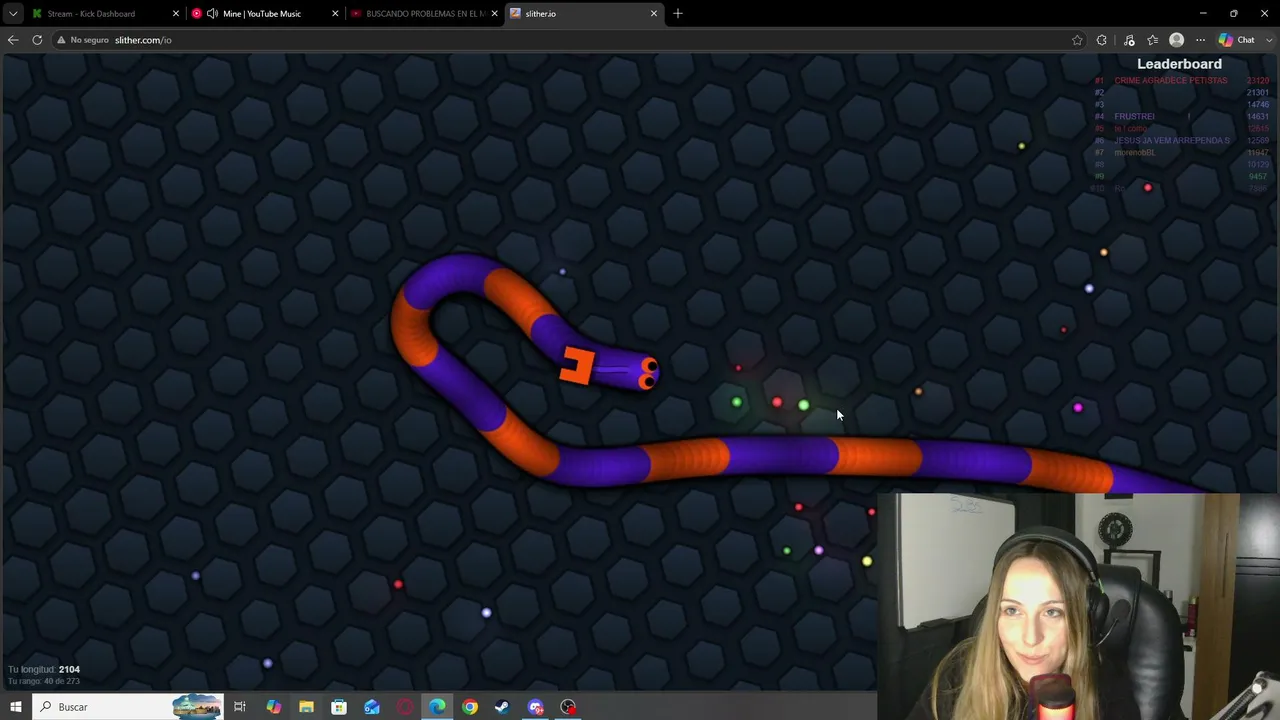
Task: Close the slither.io tab
Action: click(654, 13)
